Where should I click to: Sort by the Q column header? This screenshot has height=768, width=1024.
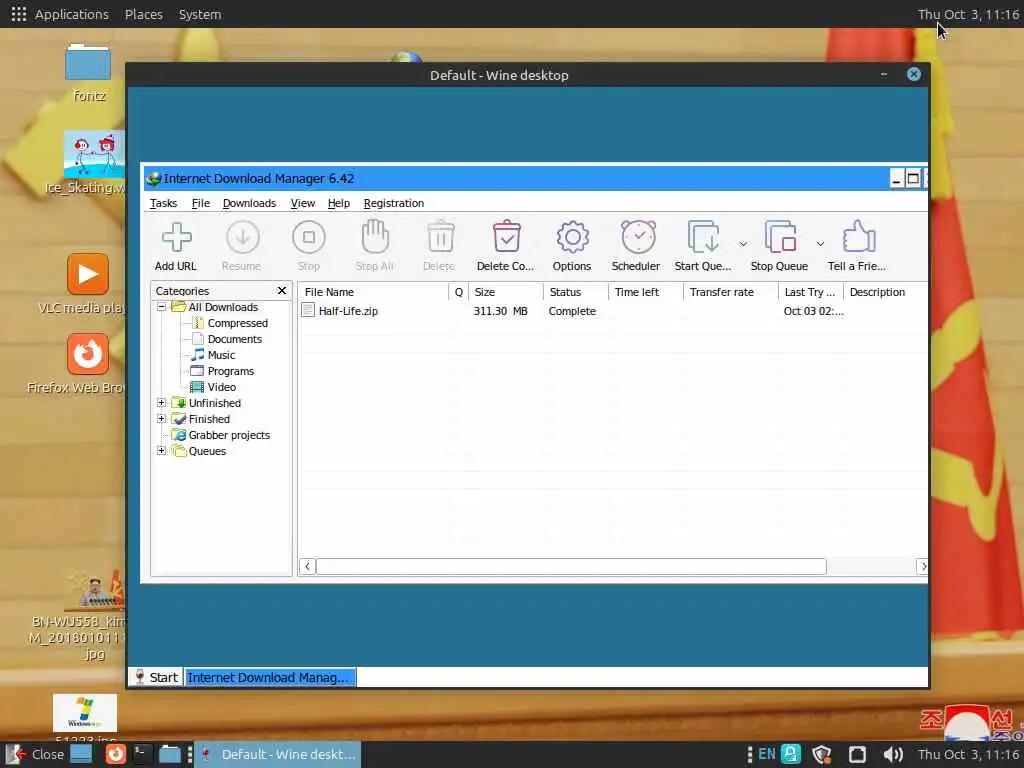[x=458, y=292]
